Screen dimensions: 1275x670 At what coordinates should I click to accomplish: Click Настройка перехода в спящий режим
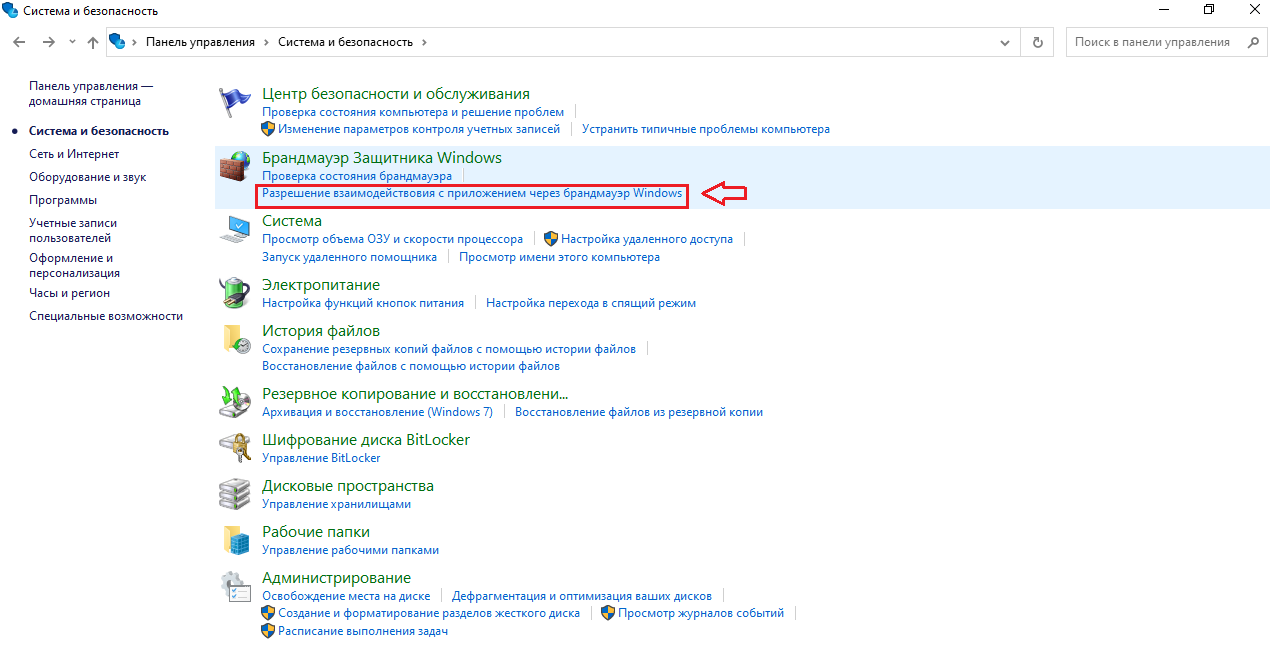click(x=591, y=303)
